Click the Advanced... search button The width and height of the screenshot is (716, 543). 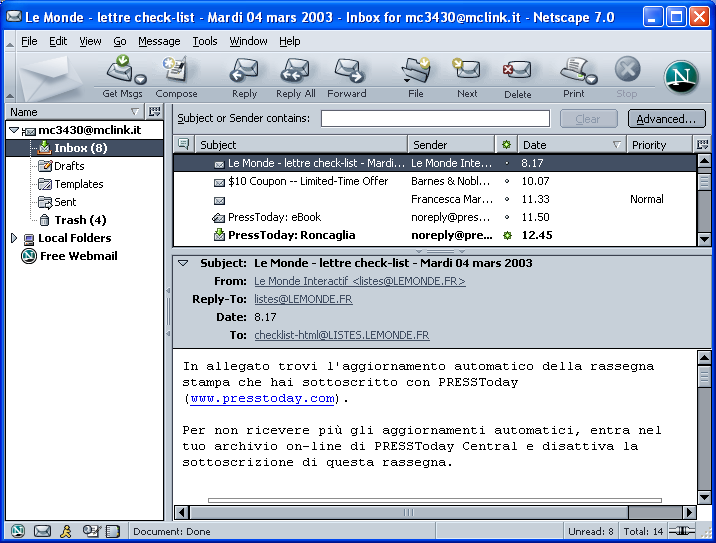666,119
